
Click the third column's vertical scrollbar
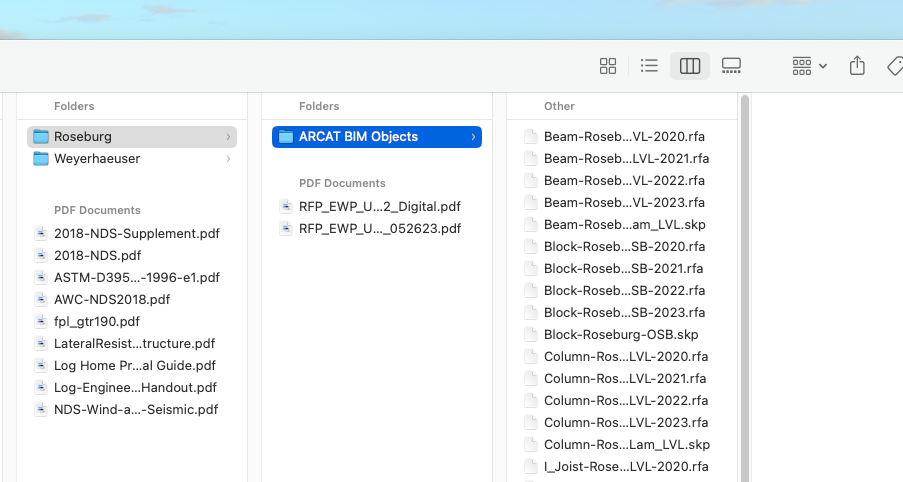(745, 288)
